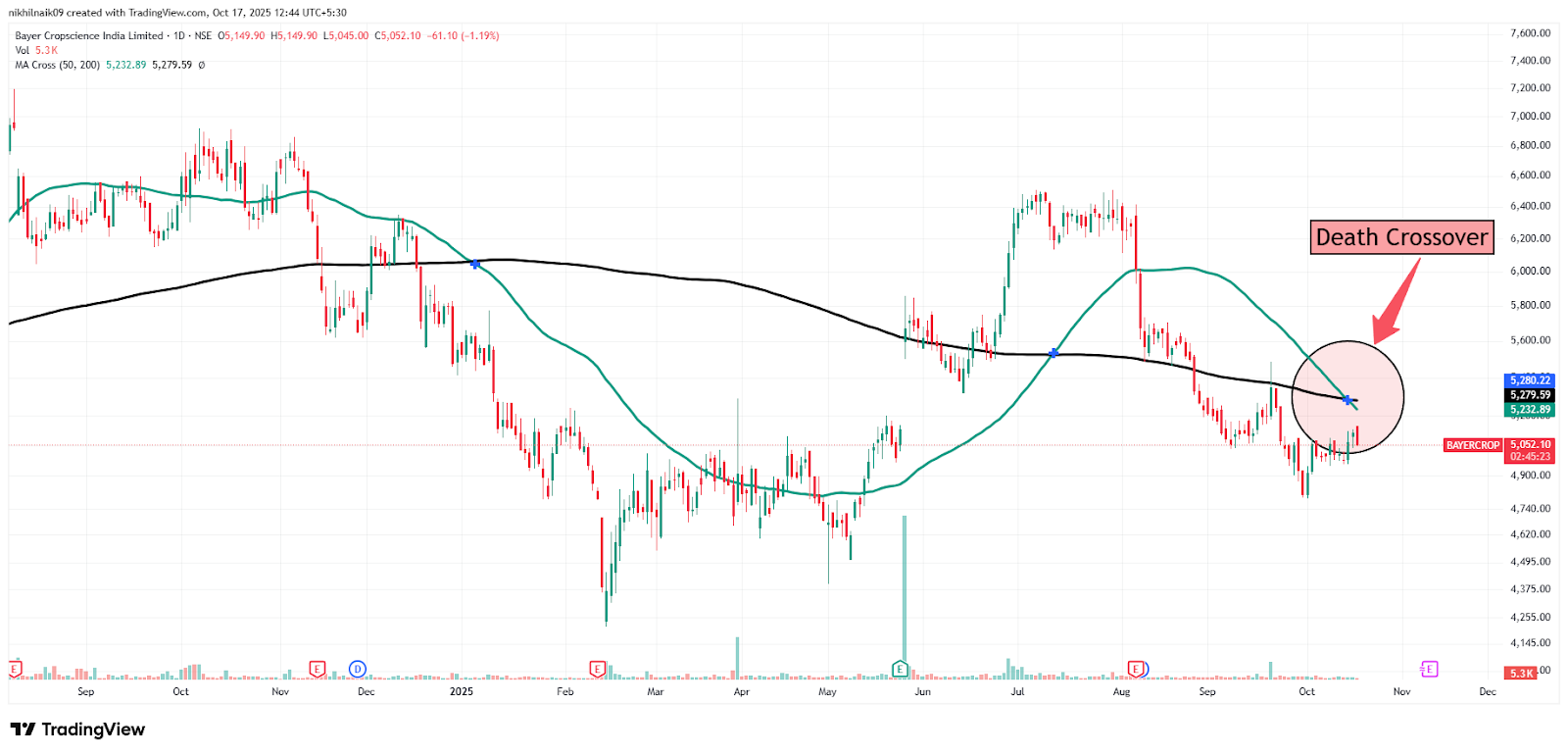
Task: Click the red BAYERCROP symbol tag
Action: coord(1472,445)
